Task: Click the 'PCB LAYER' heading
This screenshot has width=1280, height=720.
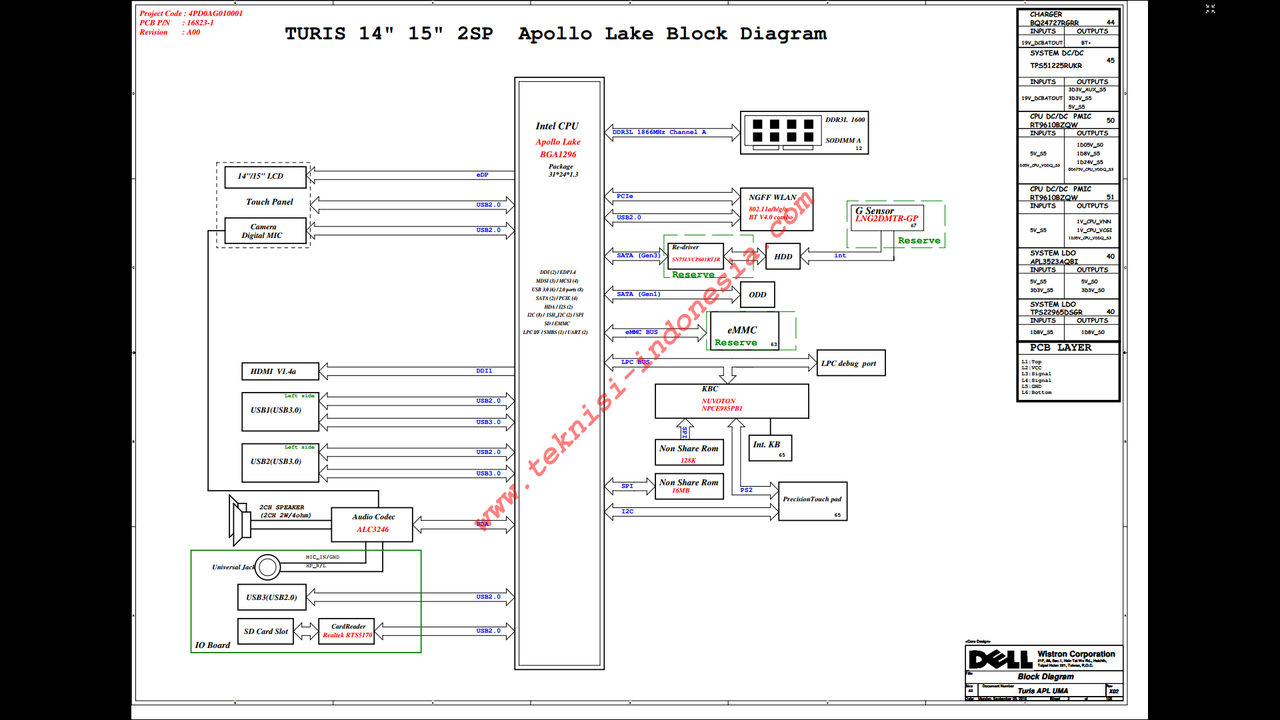Action: coord(1061,347)
